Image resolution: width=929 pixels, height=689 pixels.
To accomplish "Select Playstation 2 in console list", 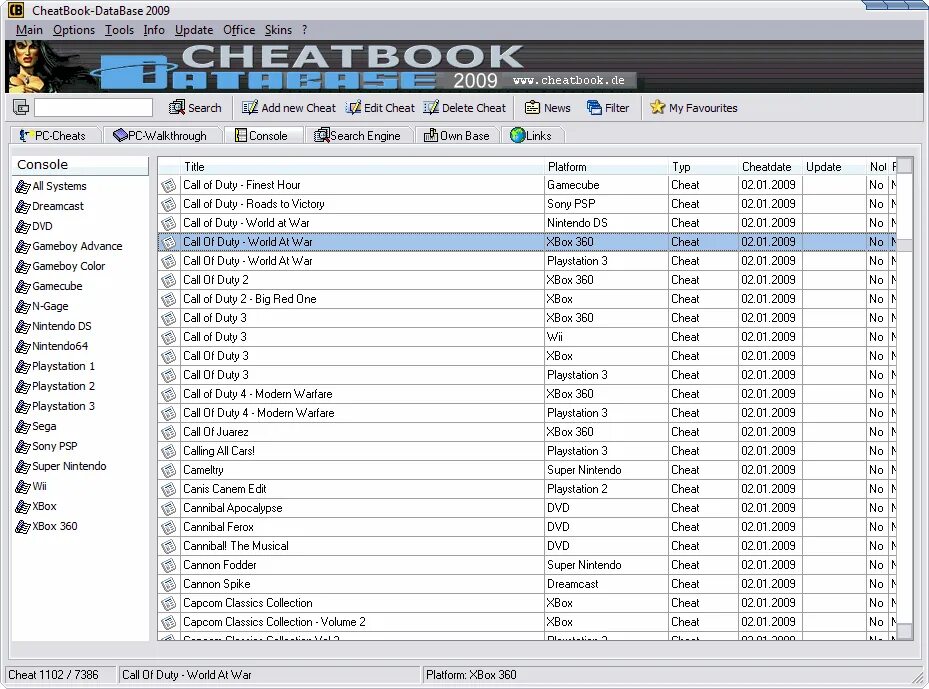I will [x=55, y=386].
